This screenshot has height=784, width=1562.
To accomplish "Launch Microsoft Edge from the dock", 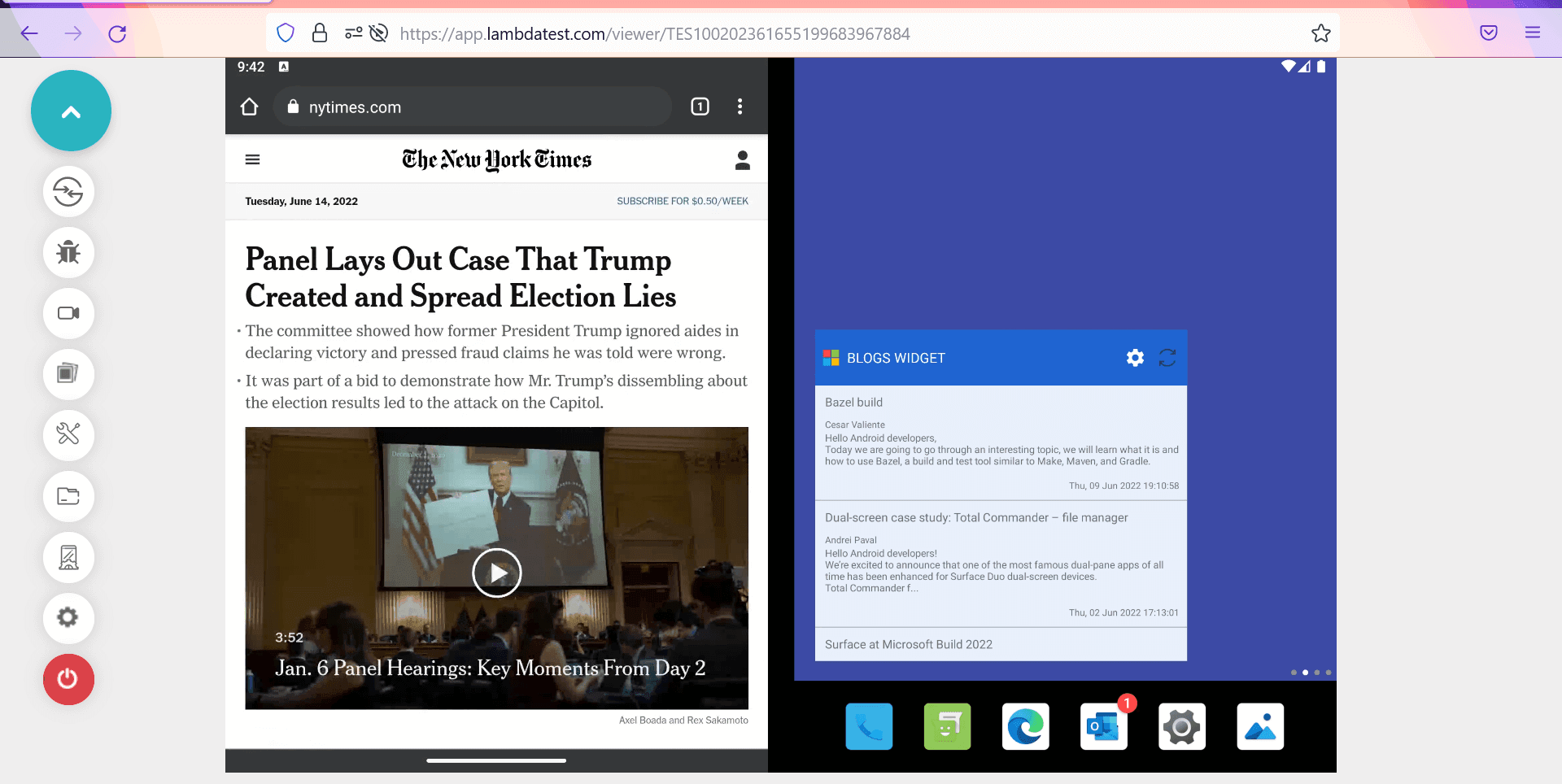I will (1025, 726).
